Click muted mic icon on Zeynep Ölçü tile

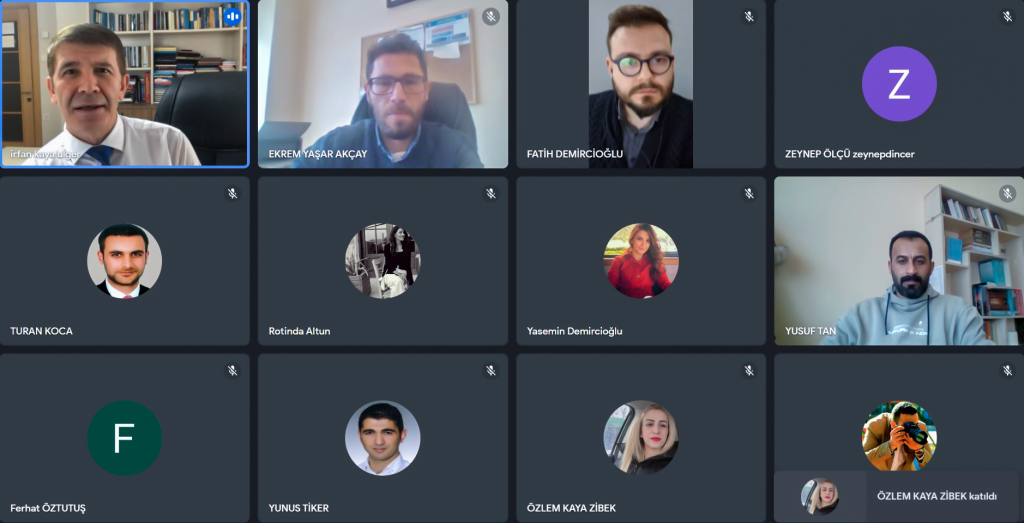1007,17
